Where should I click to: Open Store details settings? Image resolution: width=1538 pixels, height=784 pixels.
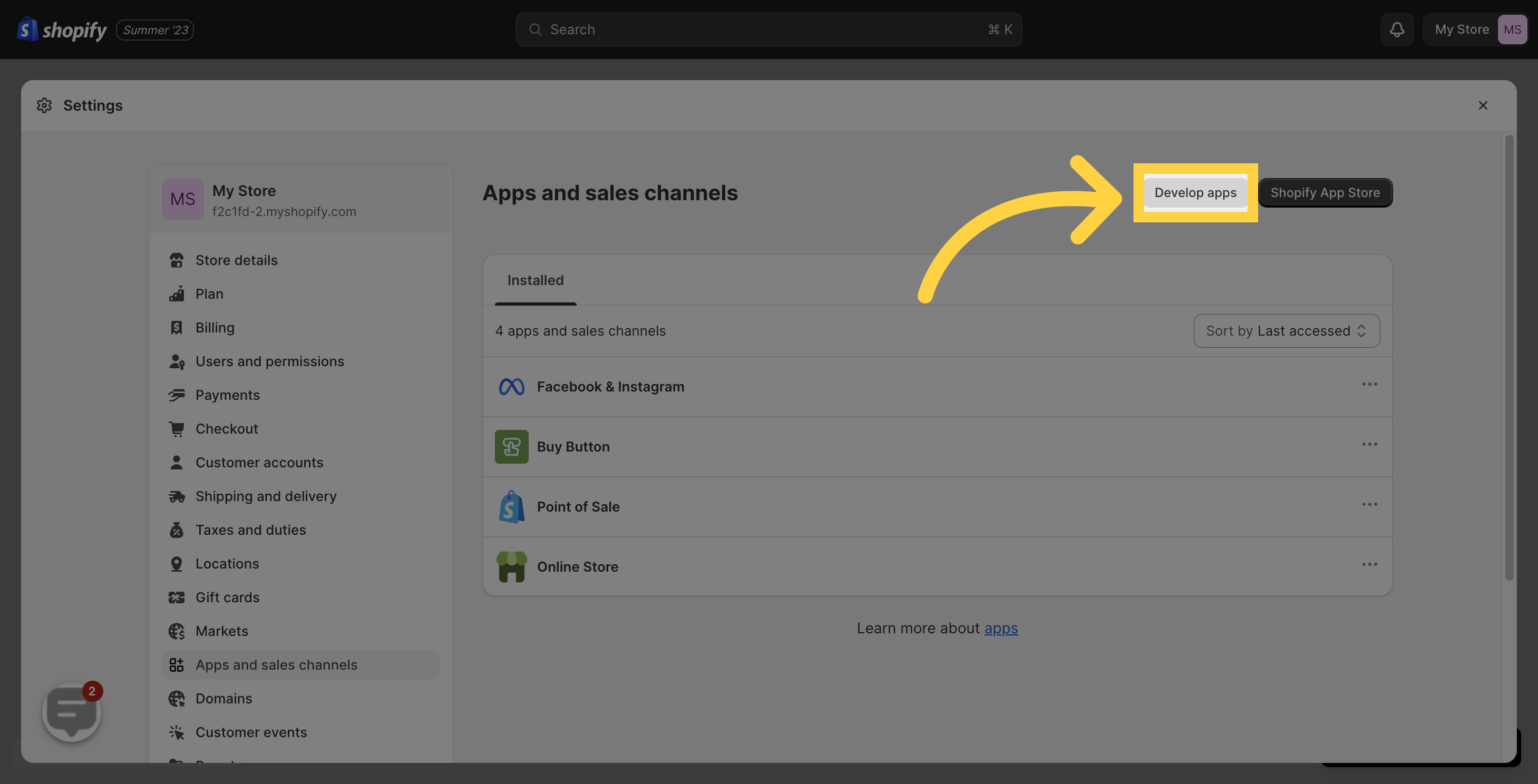(300, 260)
